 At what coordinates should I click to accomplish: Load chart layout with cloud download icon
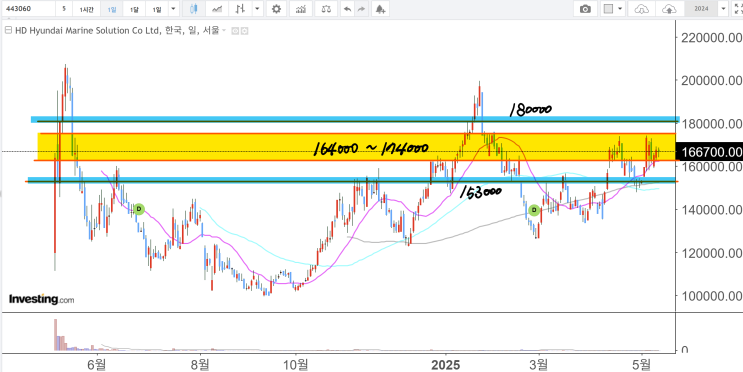coord(641,9)
